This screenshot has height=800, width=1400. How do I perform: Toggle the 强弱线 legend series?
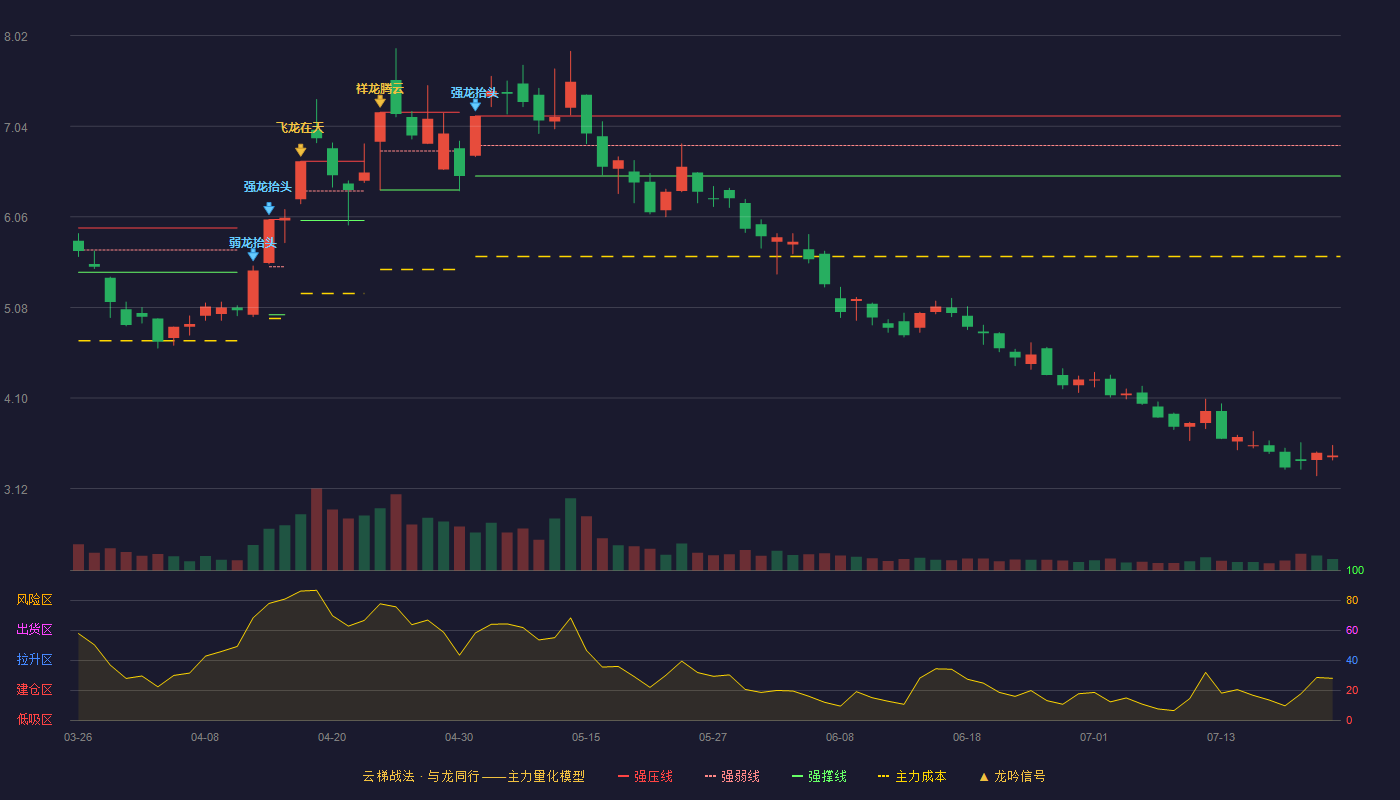(732, 776)
